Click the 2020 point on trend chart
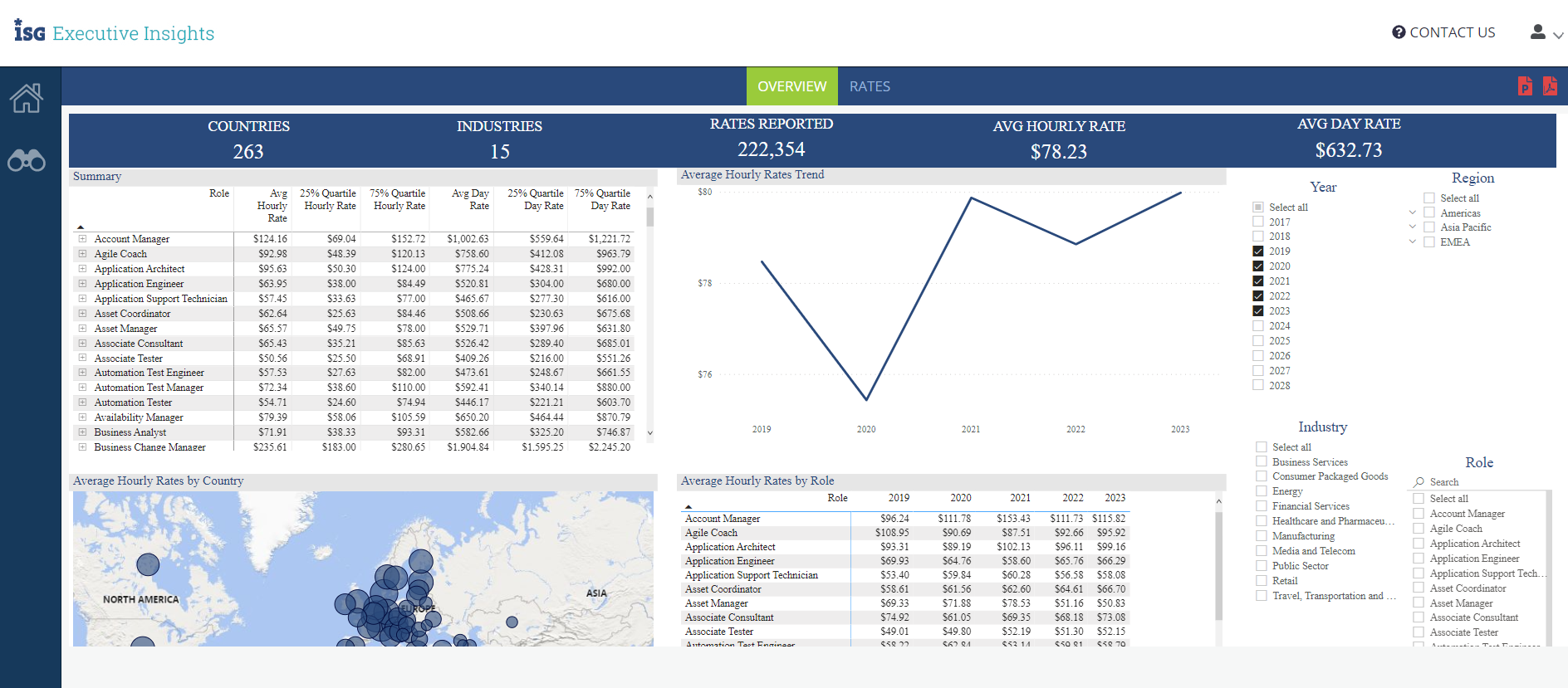The height and width of the screenshot is (688, 1568). (x=866, y=400)
